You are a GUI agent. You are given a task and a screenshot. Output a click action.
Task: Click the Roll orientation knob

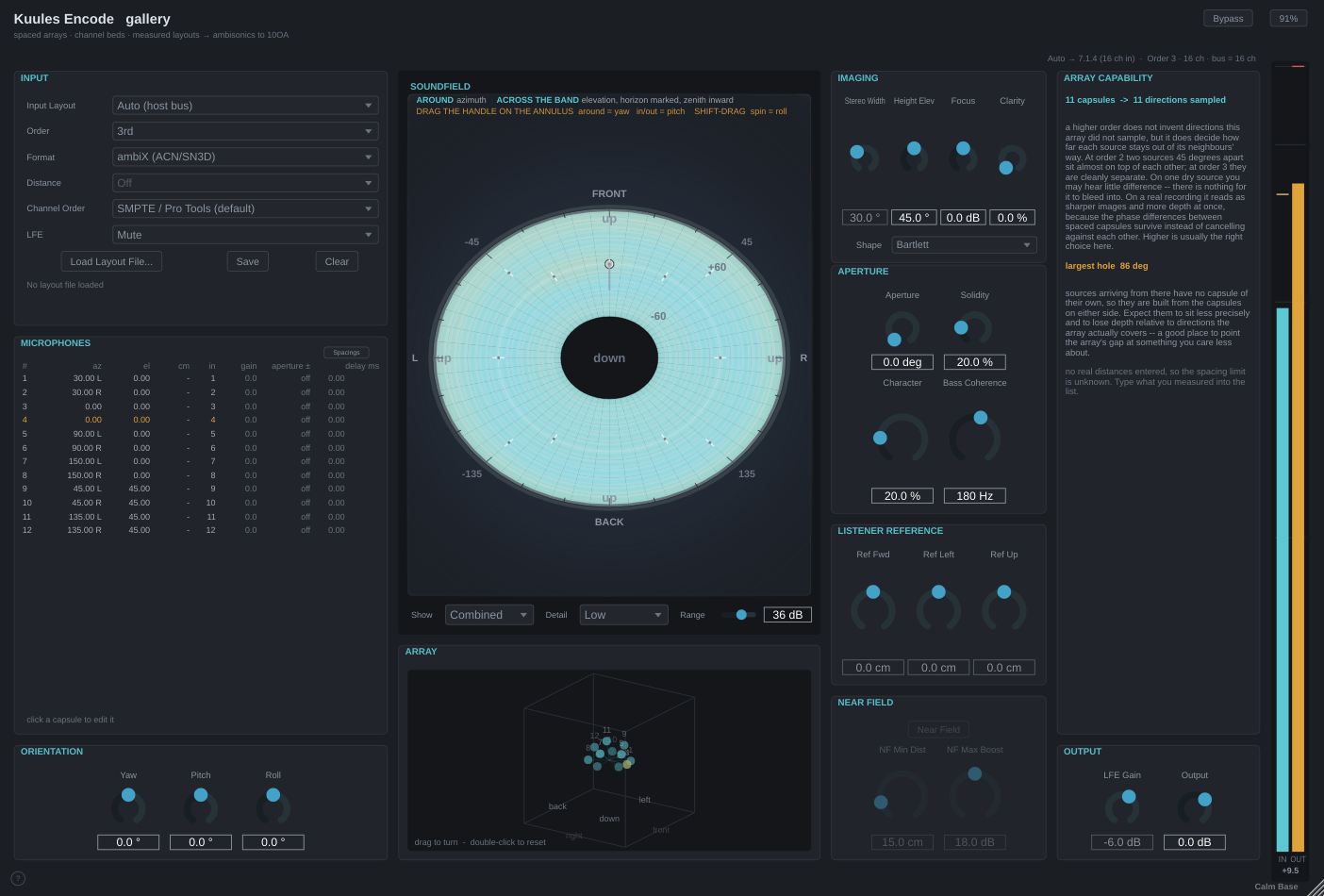[x=273, y=807]
